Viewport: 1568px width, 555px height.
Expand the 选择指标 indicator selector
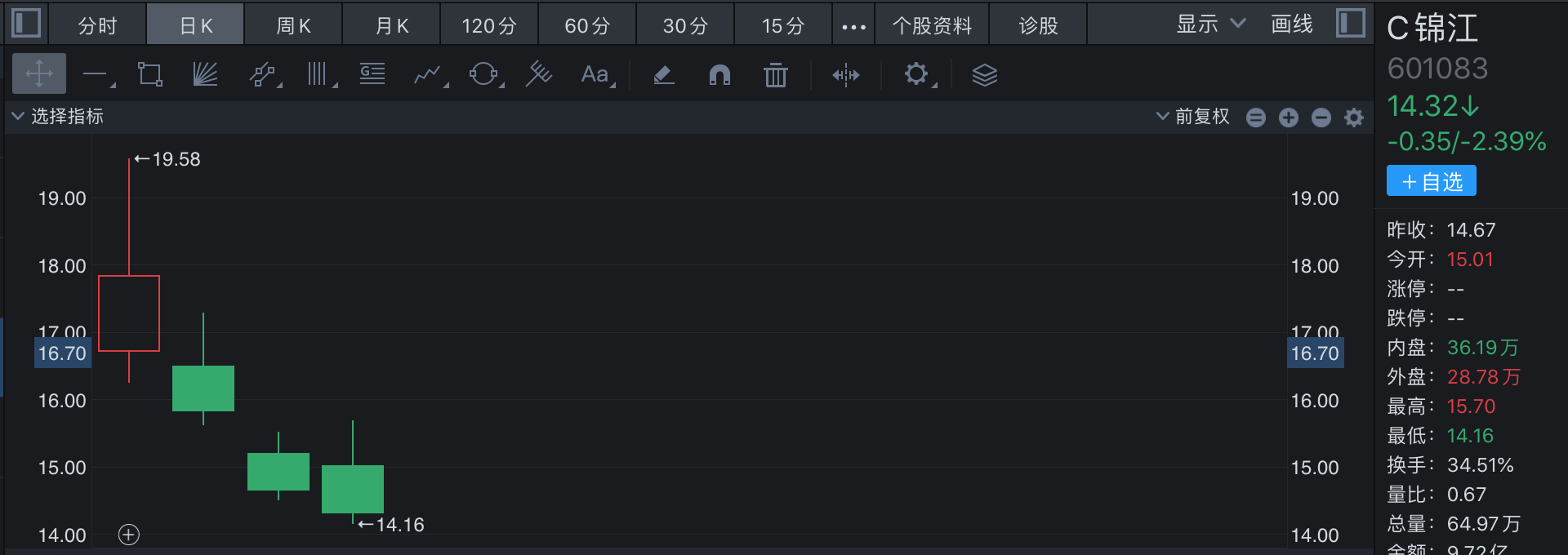[58, 117]
